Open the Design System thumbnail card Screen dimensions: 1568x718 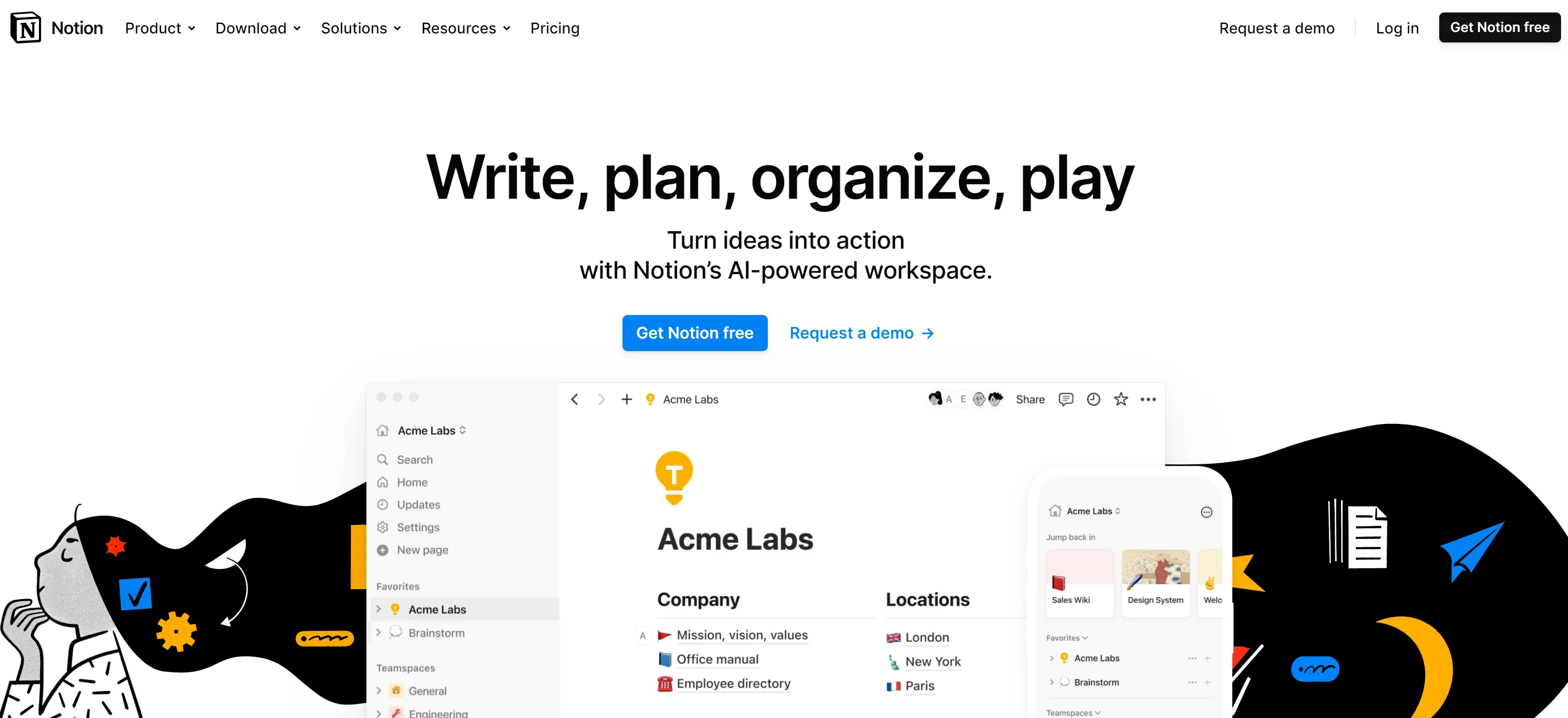(x=1155, y=583)
